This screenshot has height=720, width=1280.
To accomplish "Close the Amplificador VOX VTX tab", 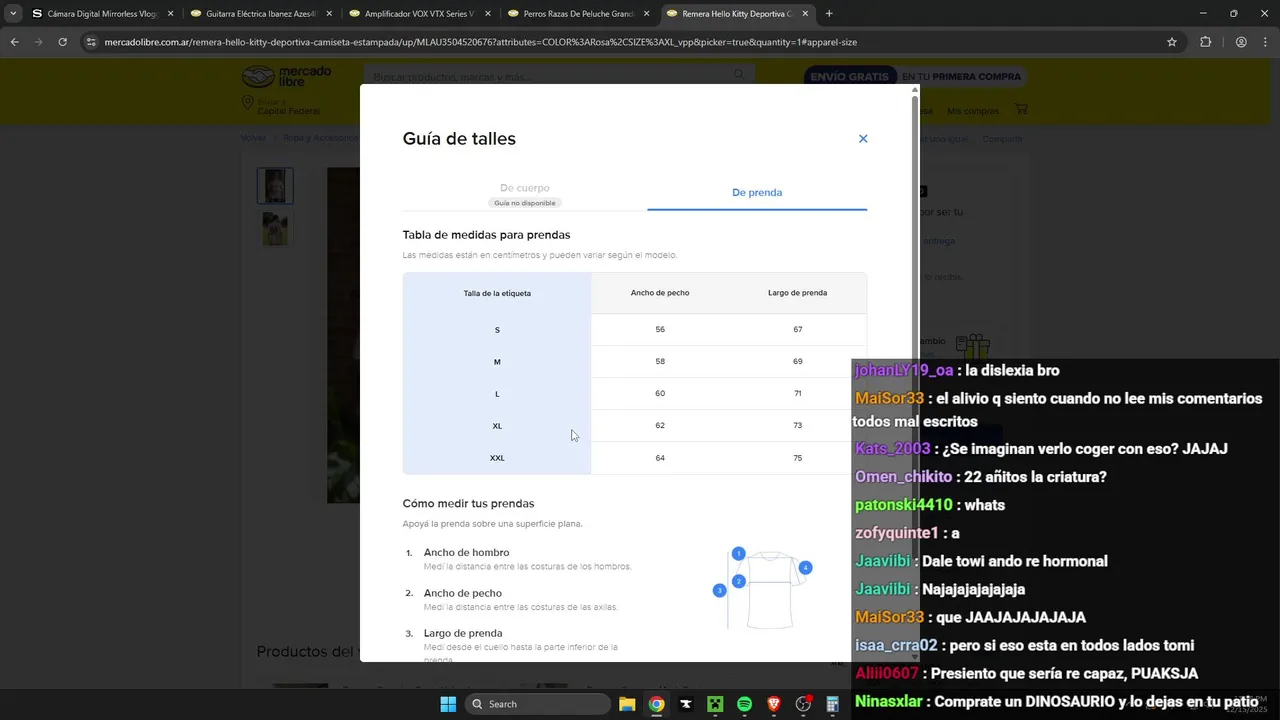I will click(488, 14).
